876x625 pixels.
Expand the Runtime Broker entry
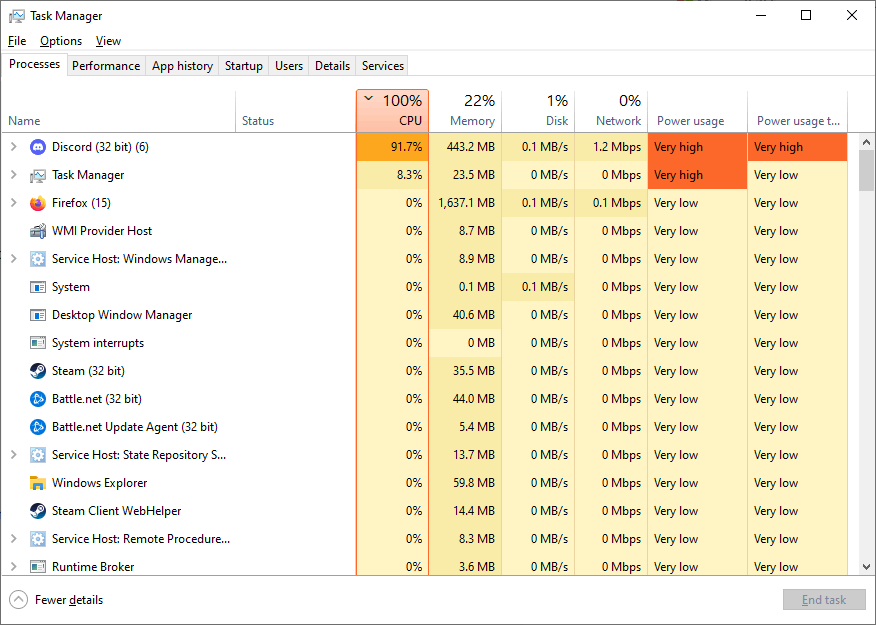click(14, 566)
